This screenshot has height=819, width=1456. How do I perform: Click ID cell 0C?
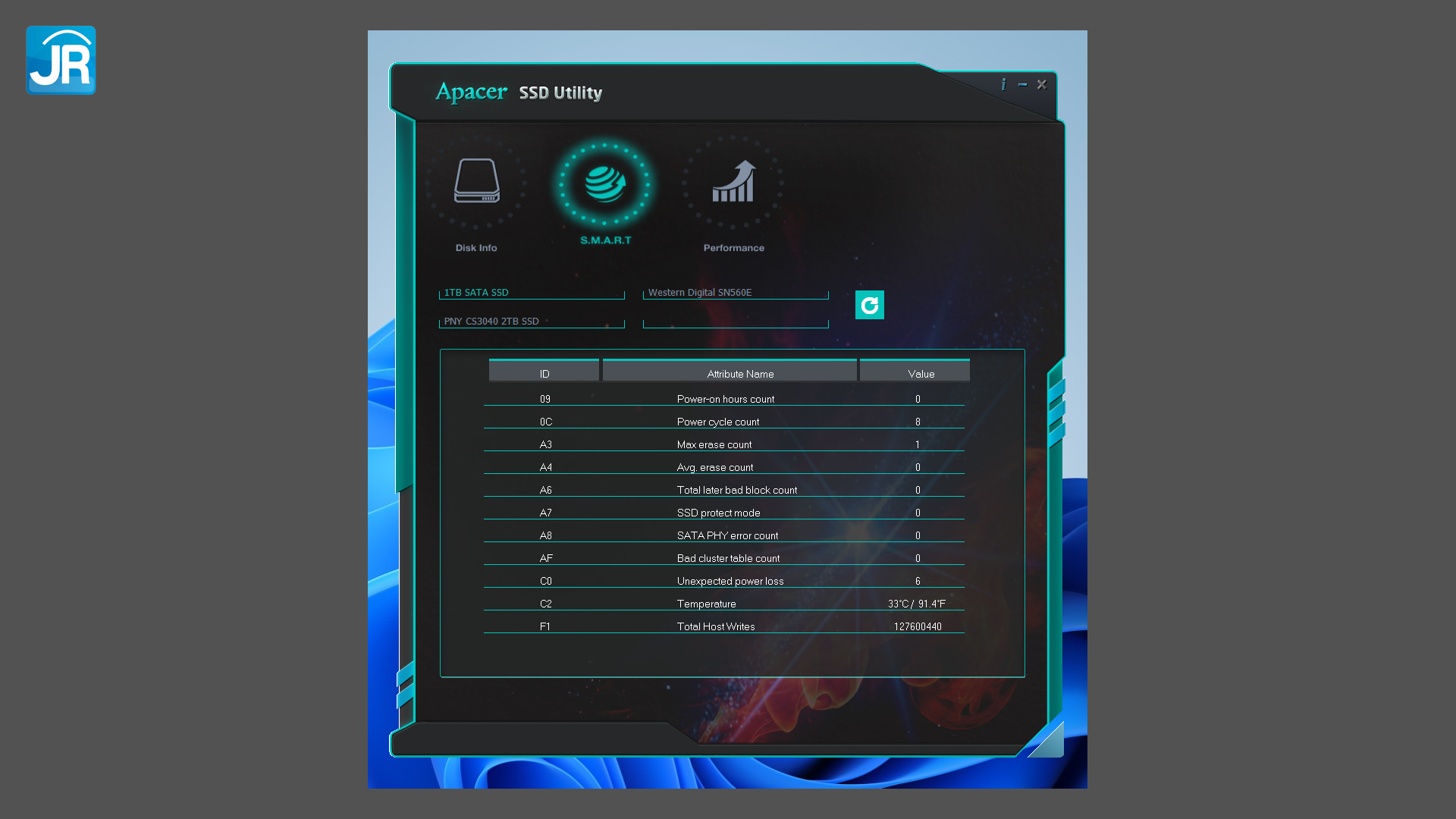546,422
